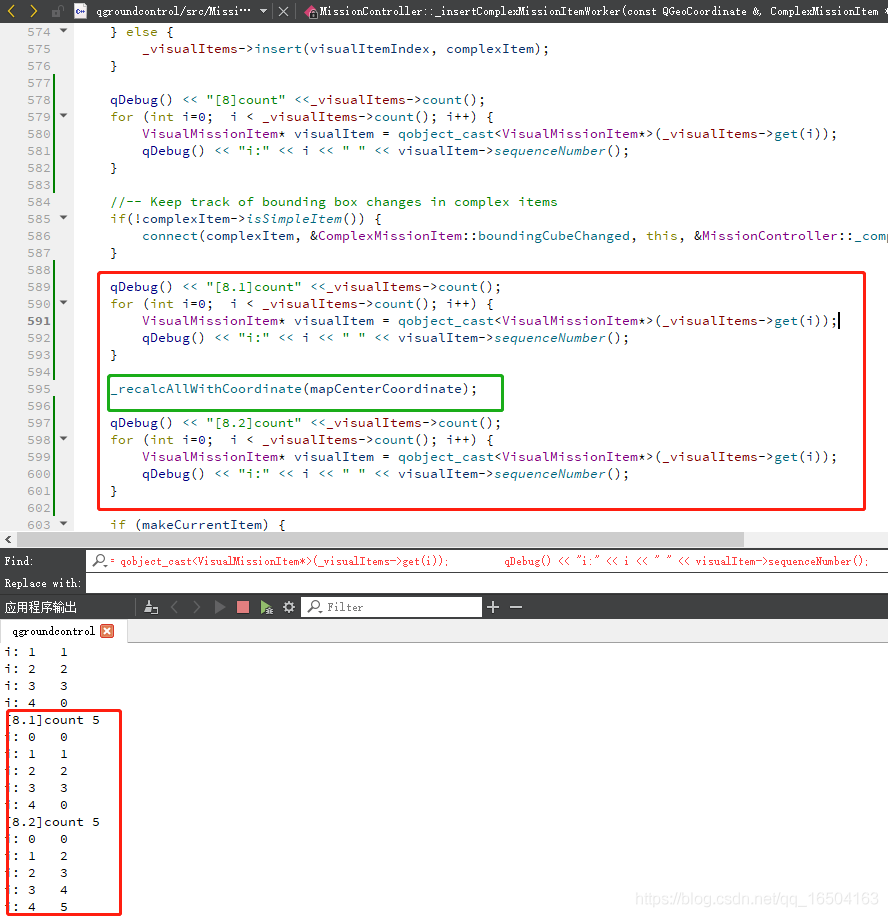Click the Replace with: label
The width and height of the screenshot is (888, 917).
pos(43,583)
